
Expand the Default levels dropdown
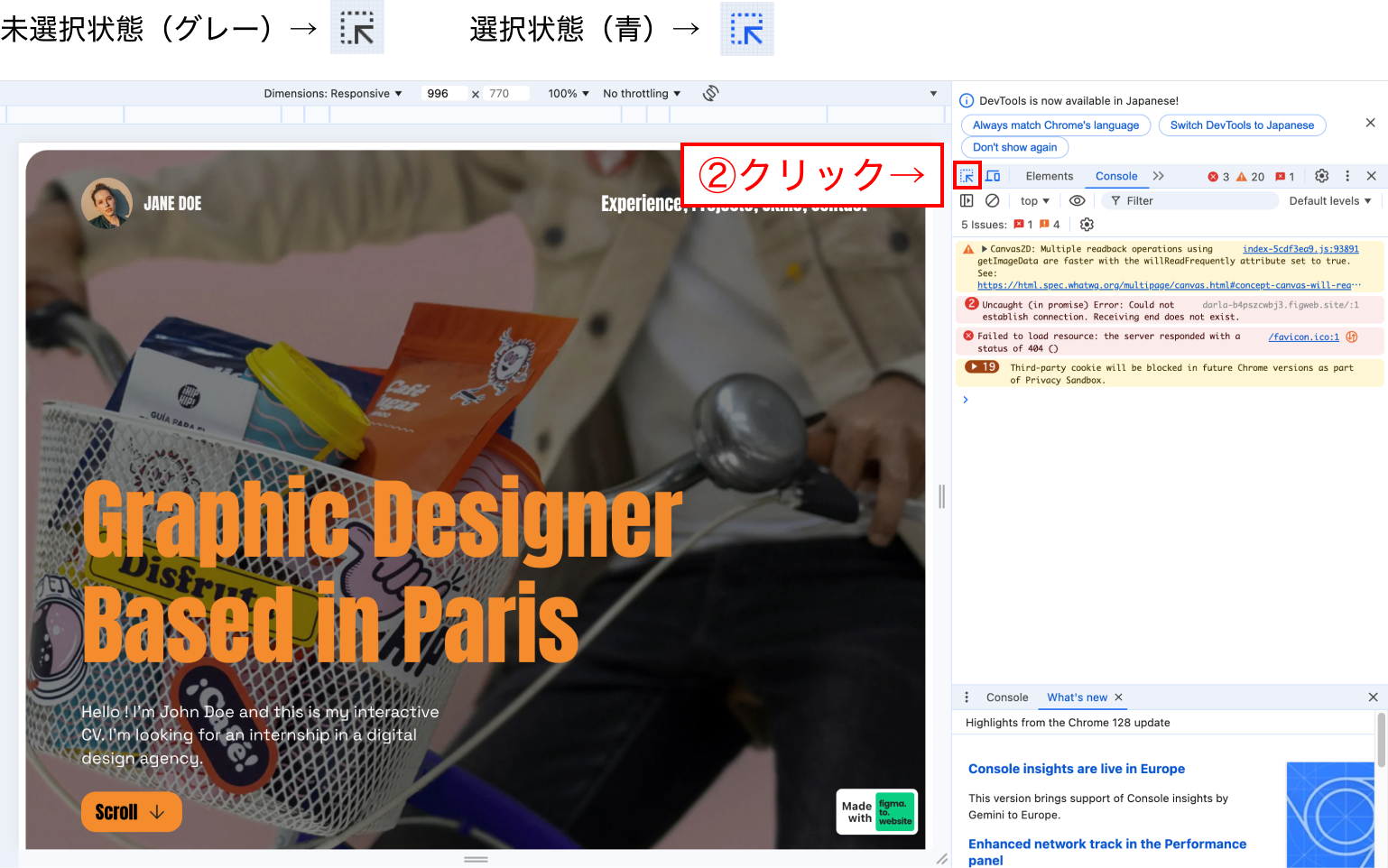pyautogui.click(x=1329, y=200)
